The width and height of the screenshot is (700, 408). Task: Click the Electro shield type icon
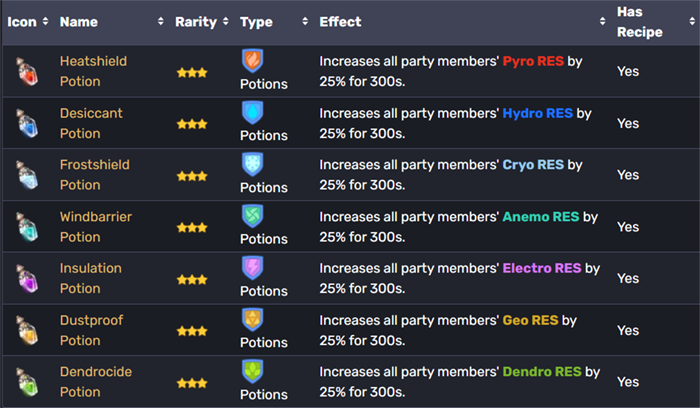252,268
